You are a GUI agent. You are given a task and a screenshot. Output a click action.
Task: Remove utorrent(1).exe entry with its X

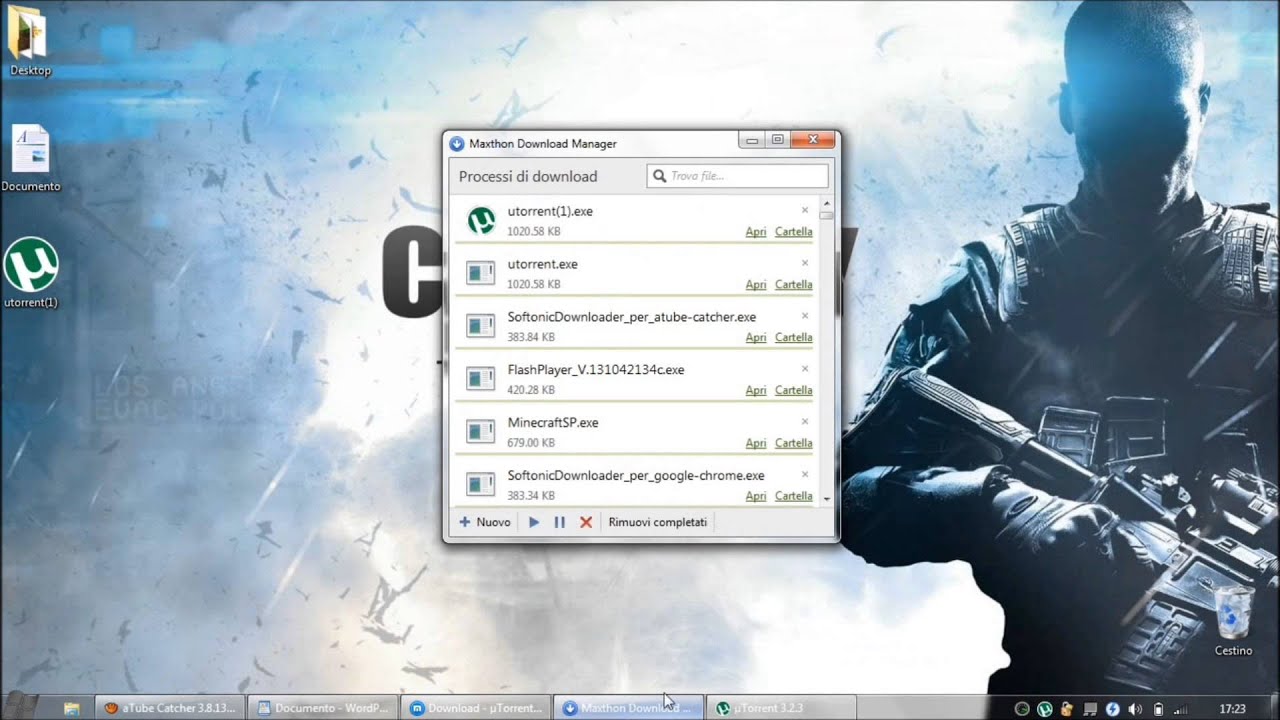click(805, 210)
